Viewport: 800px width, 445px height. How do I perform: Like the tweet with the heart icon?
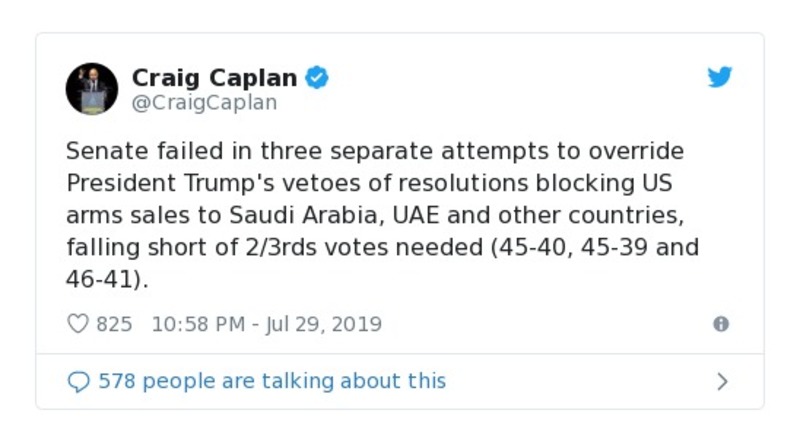point(78,324)
